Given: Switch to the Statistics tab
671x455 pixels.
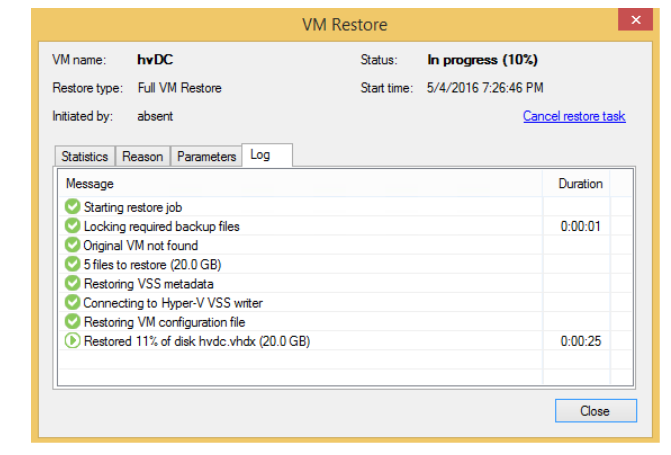Looking at the screenshot, I should coord(85,157).
